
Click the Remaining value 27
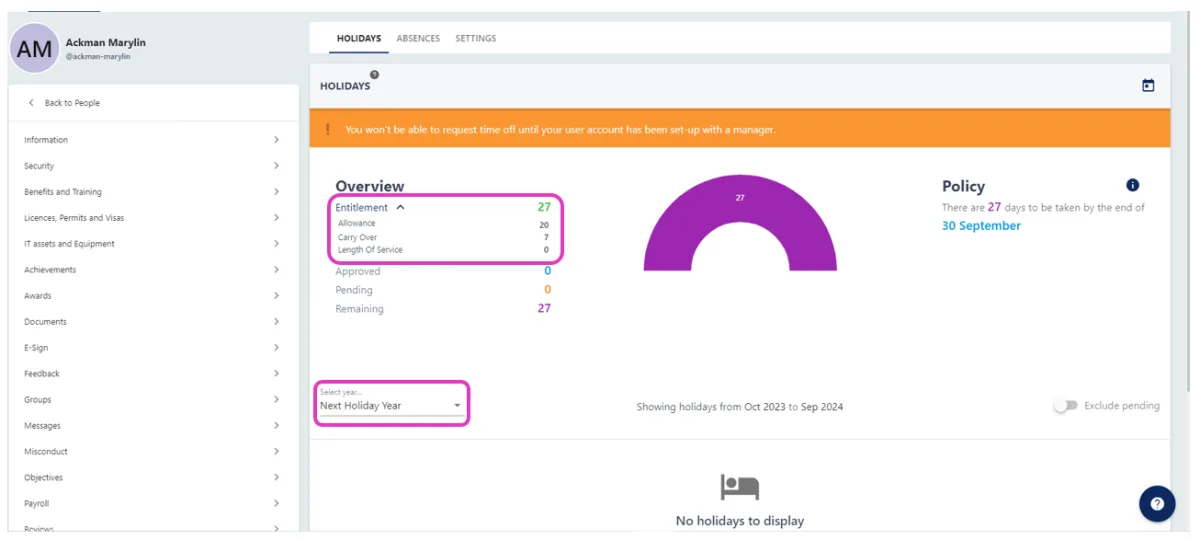544,308
